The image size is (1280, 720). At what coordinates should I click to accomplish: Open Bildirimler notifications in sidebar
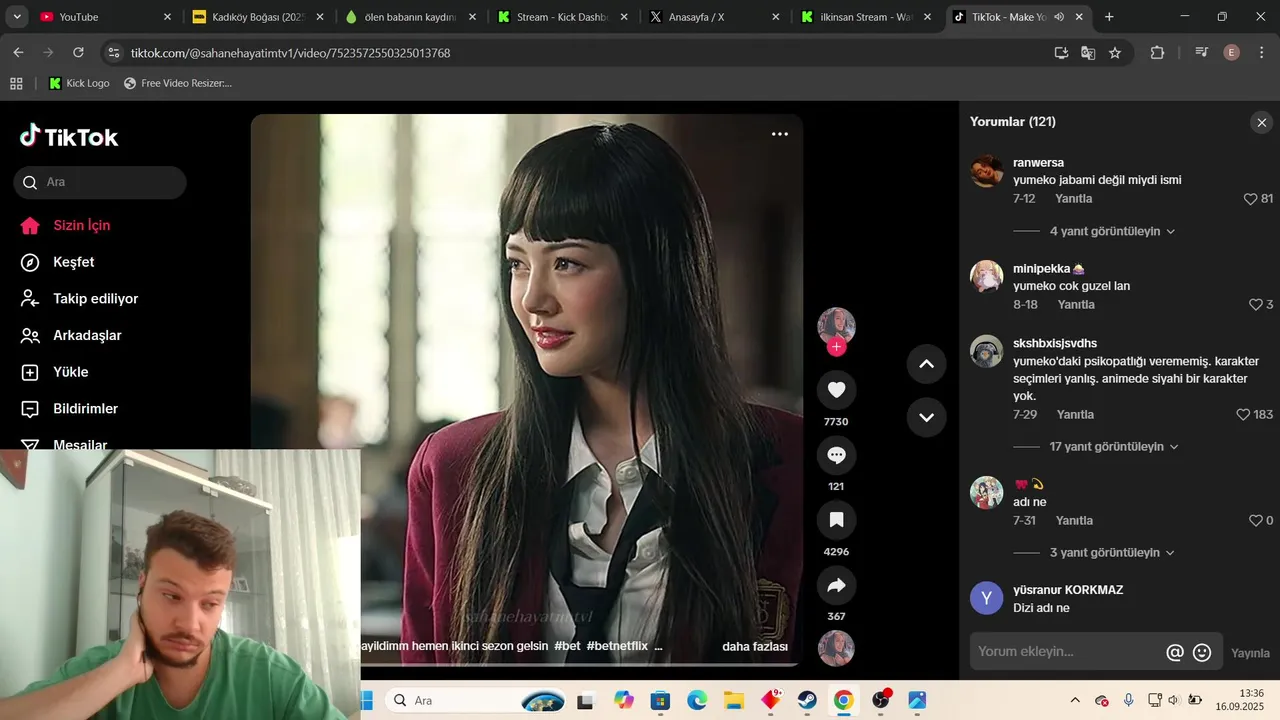click(70, 409)
